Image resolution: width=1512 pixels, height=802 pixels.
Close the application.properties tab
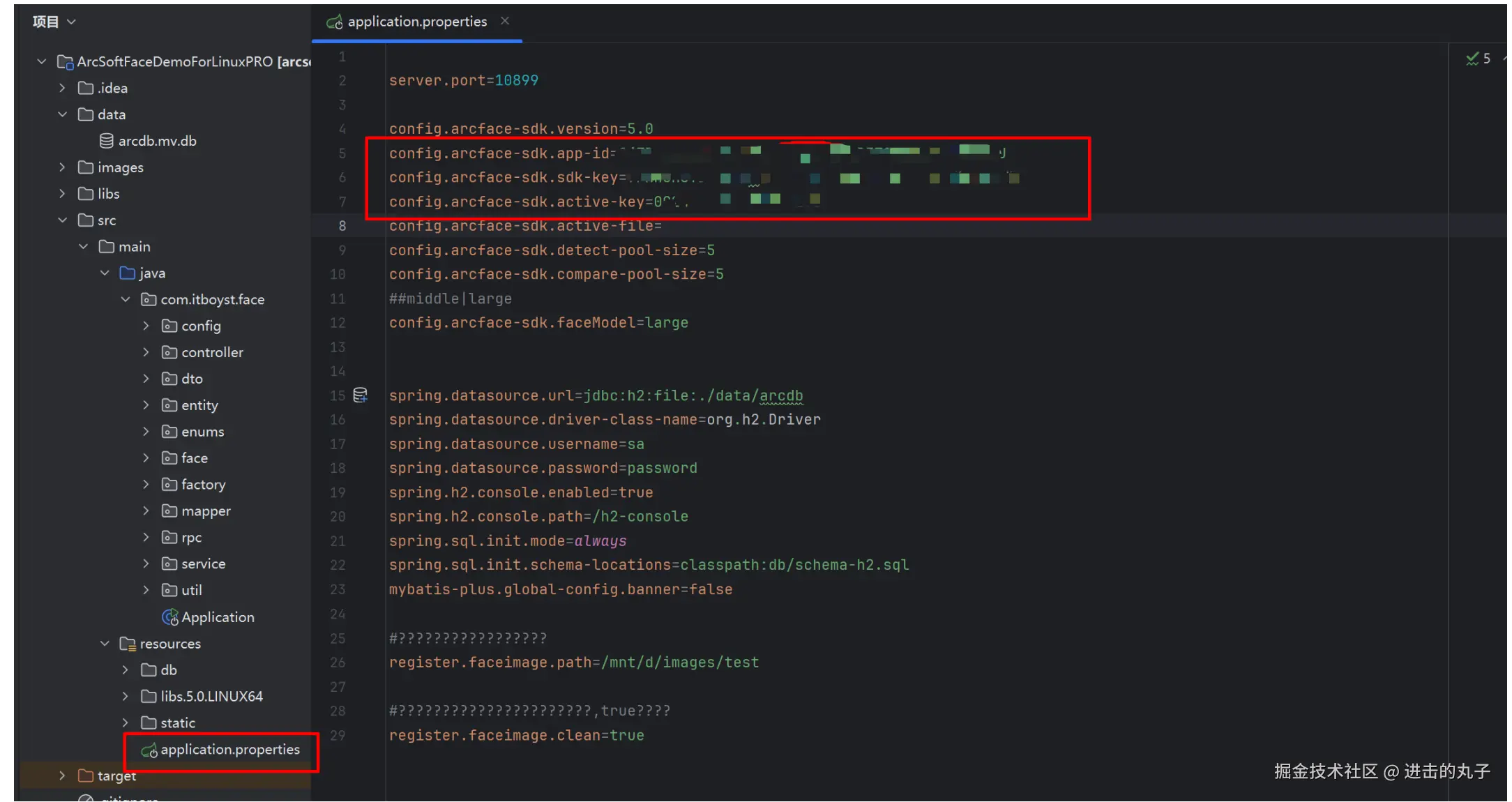(x=505, y=21)
